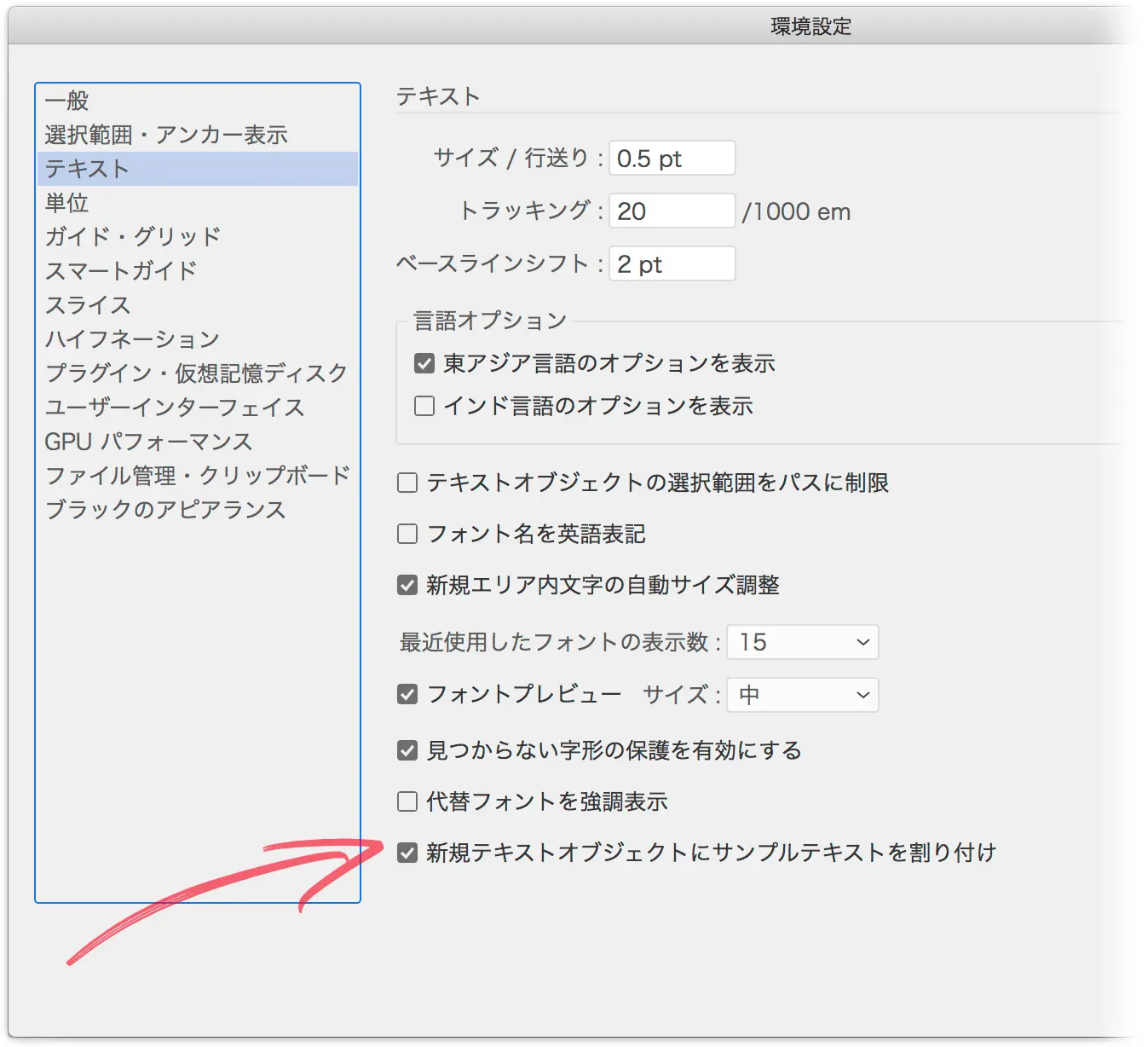Open the 最近使用したフォントの表示数 dropdown
The image size is (1148, 1047).
[x=801, y=642]
